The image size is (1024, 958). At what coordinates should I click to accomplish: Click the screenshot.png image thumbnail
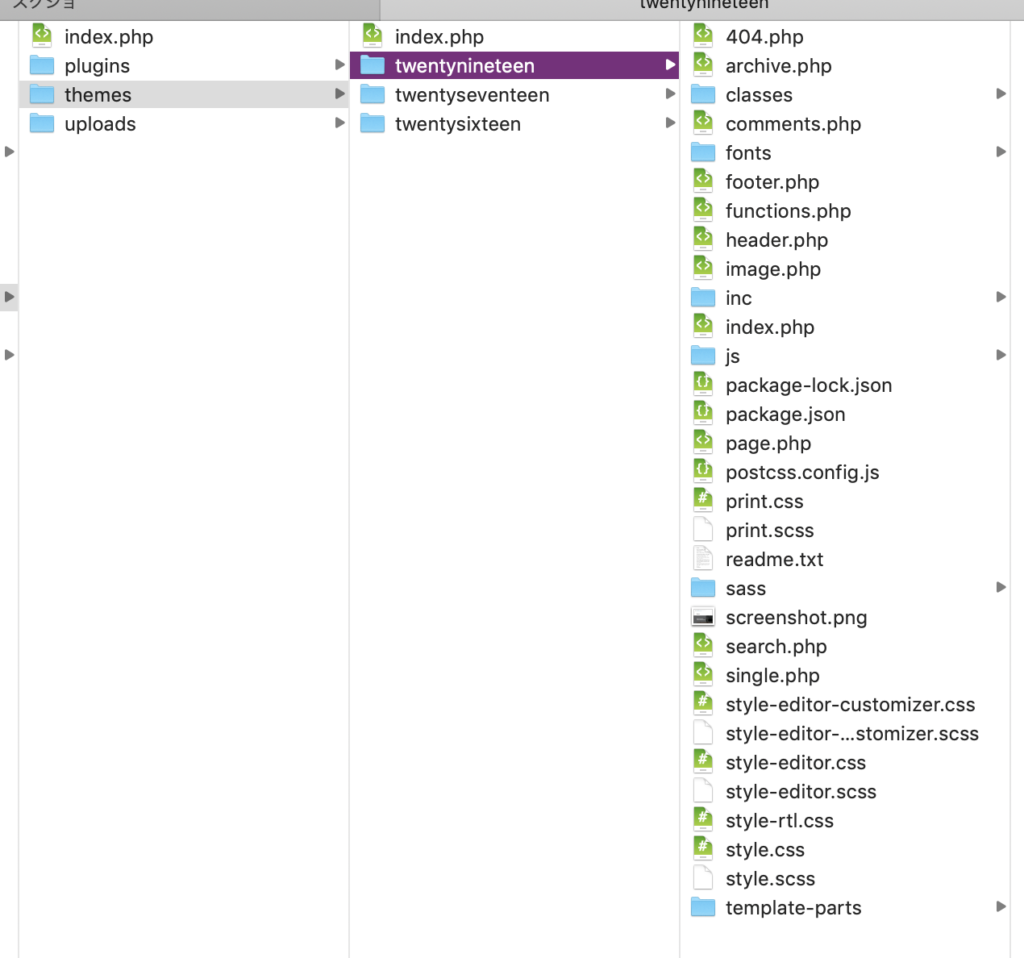[703, 617]
